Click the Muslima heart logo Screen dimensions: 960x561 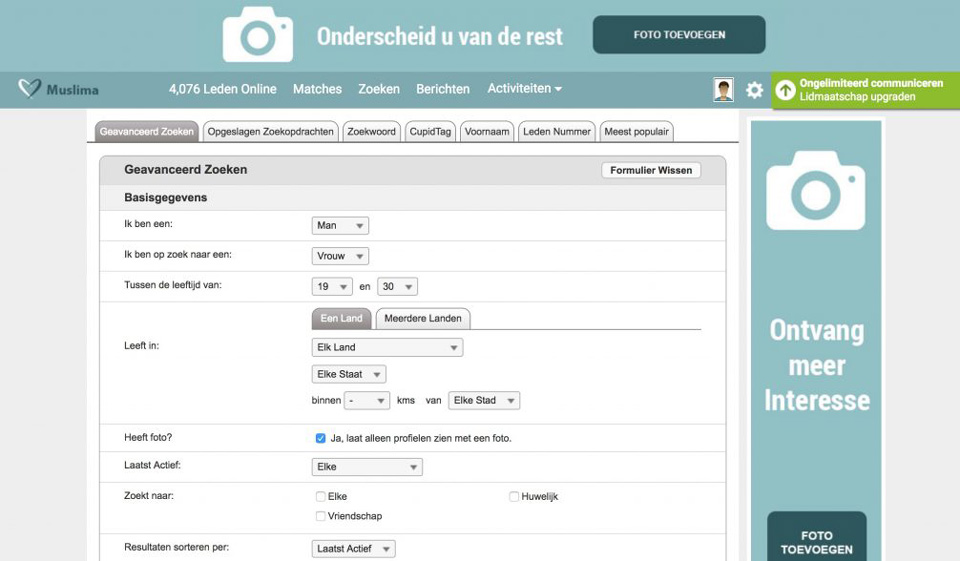(x=30, y=90)
